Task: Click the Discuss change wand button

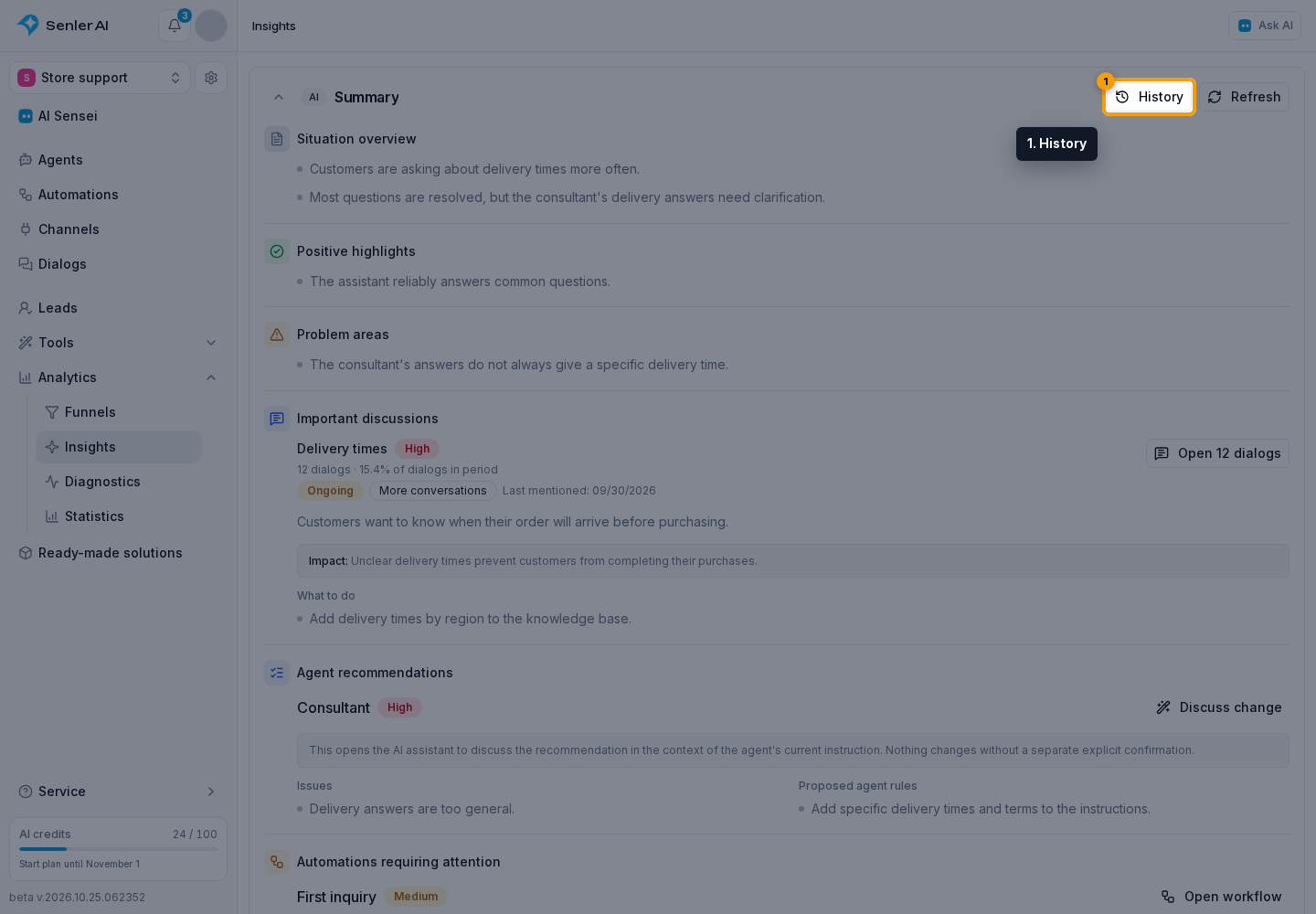Action: tap(1218, 707)
